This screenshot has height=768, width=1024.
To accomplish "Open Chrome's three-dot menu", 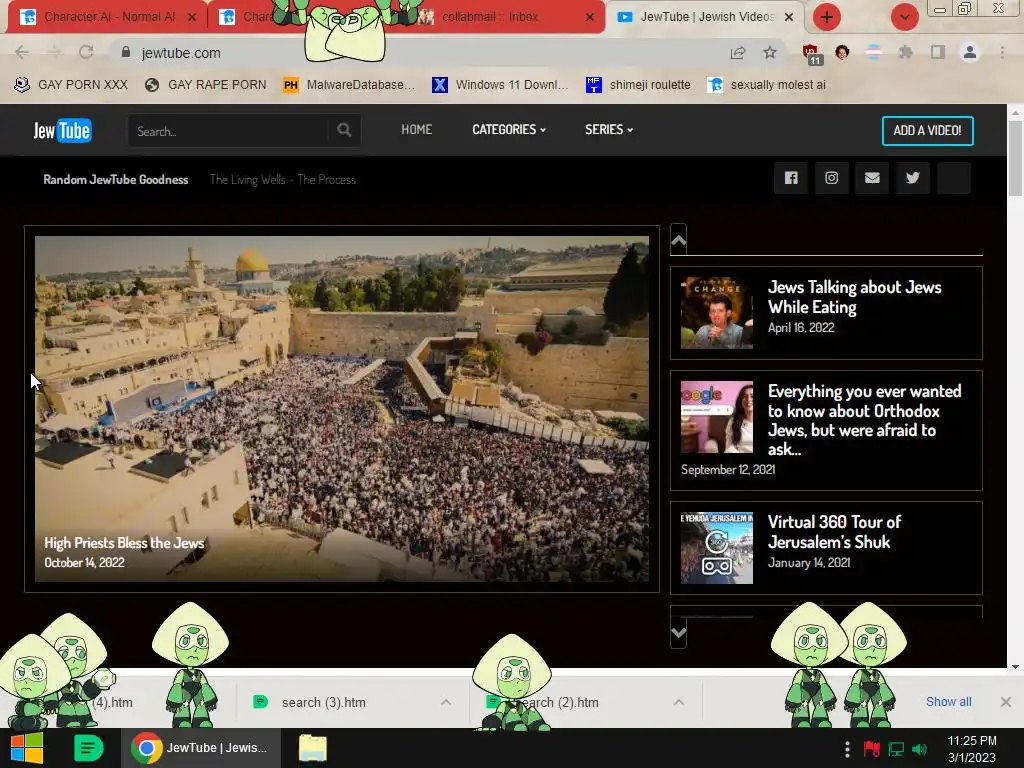I will pos(1002,52).
